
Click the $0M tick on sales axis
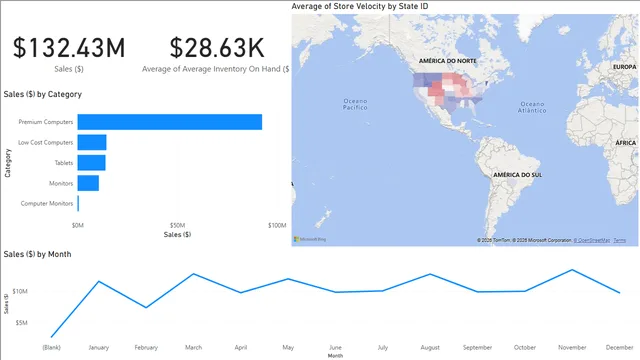click(x=78, y=225)
